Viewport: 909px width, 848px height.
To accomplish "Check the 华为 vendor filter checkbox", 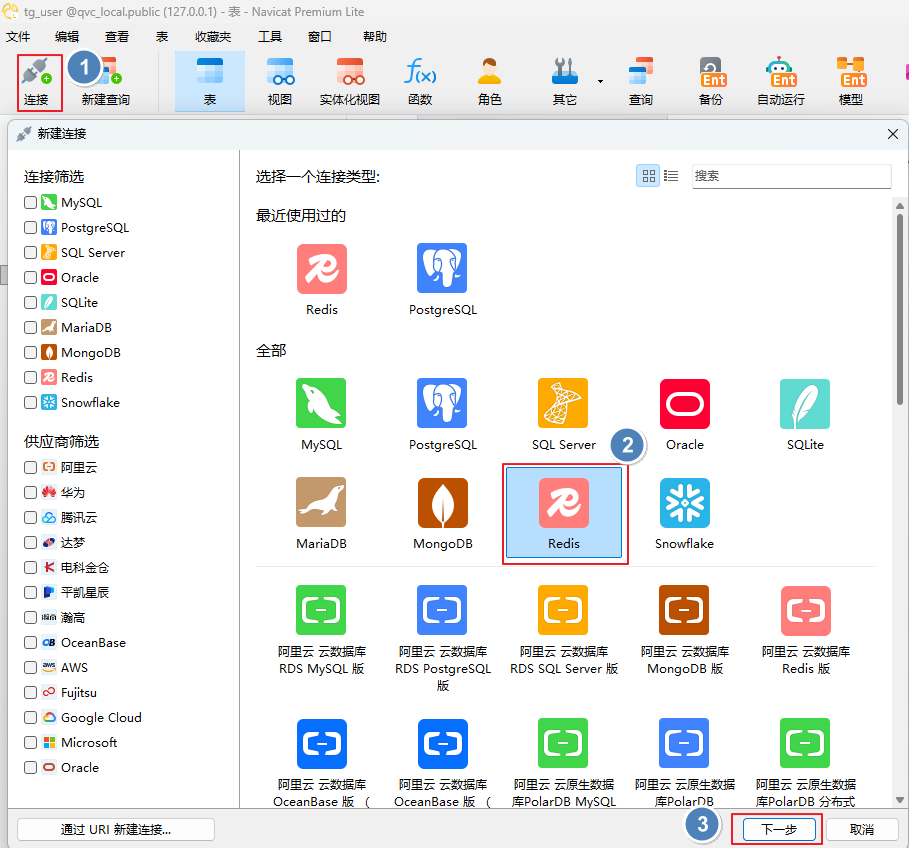I will pos(30,492).
